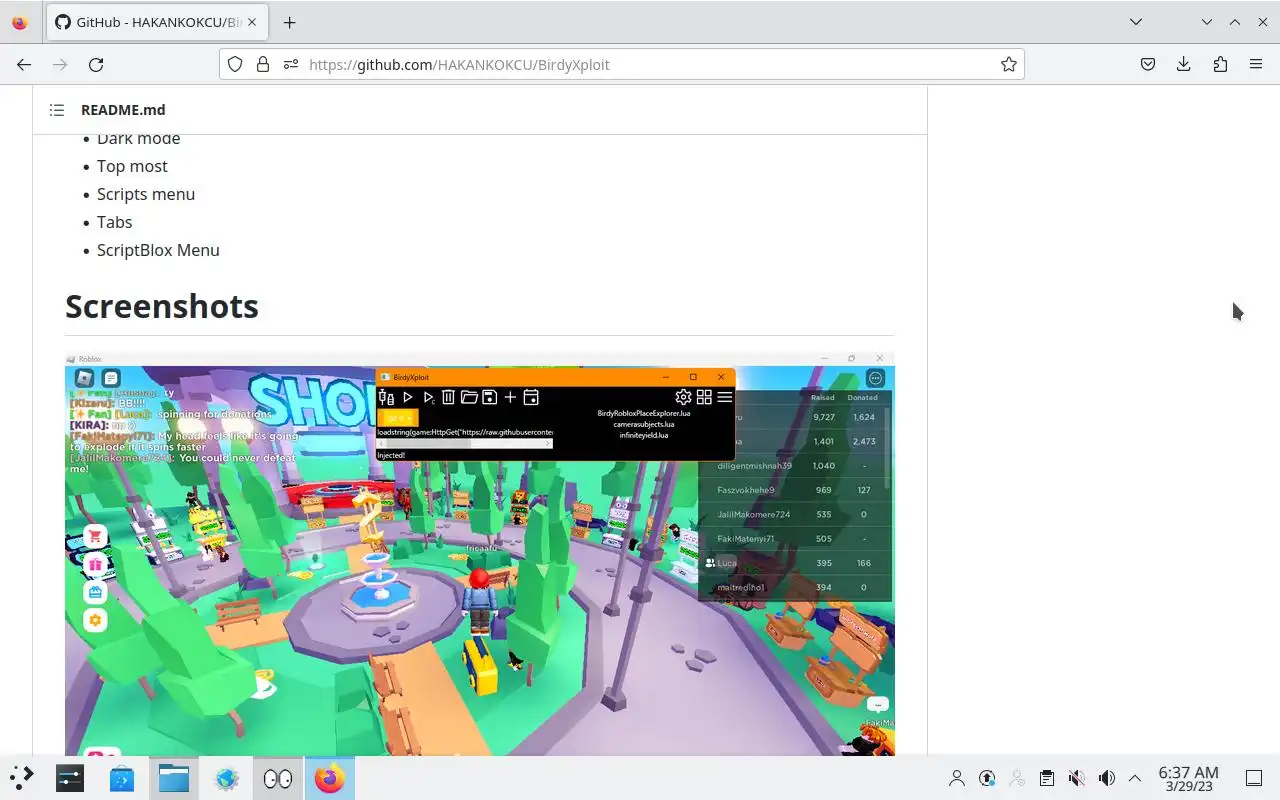Open the tracking protection shield icon

point(235,64)
